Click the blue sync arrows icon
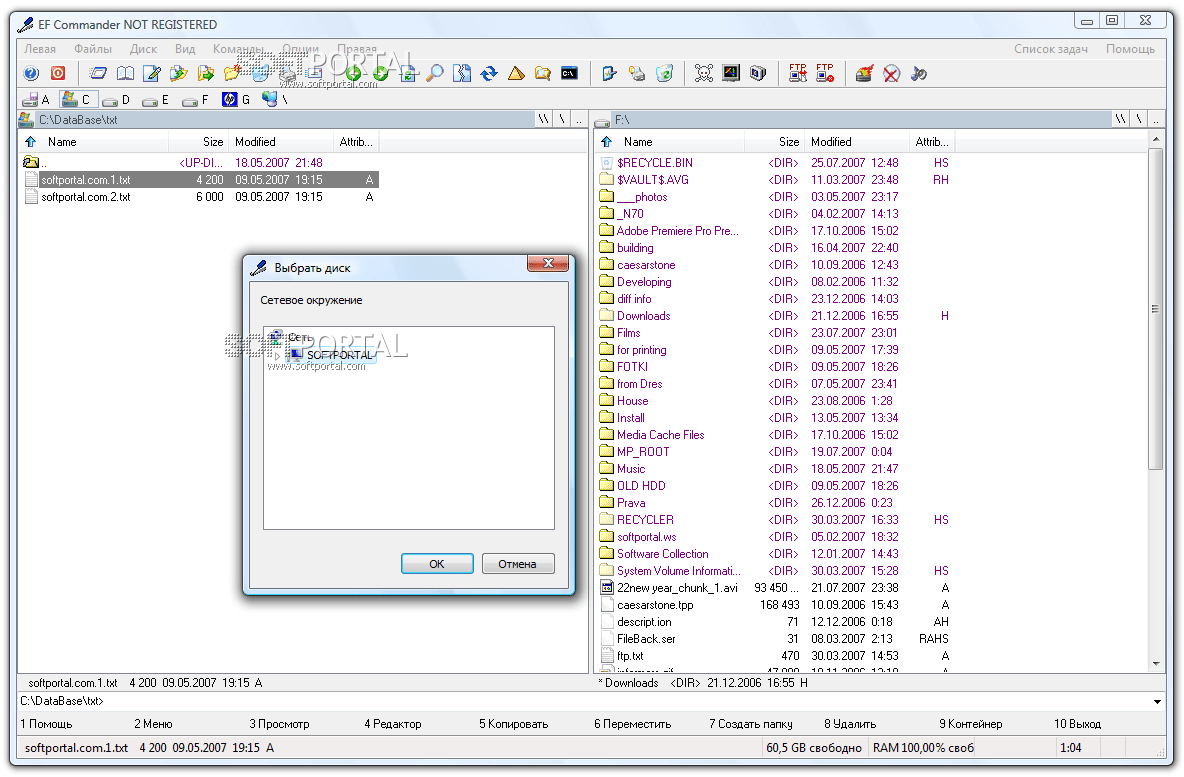Image resolution: width=1184 pixels, height=777 pixels. [489, 73]
